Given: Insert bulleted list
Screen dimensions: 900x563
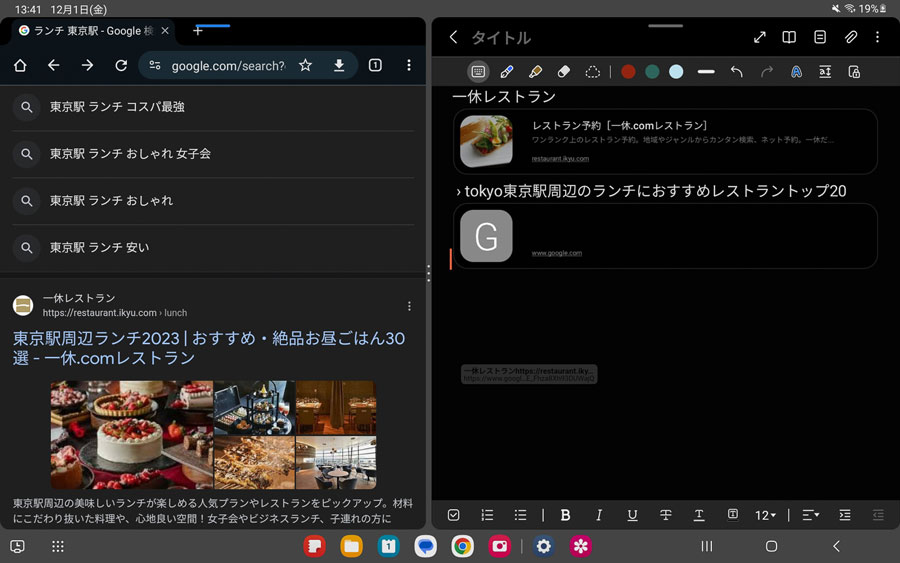Looking at the screenshot, I should tap(520, 515).
